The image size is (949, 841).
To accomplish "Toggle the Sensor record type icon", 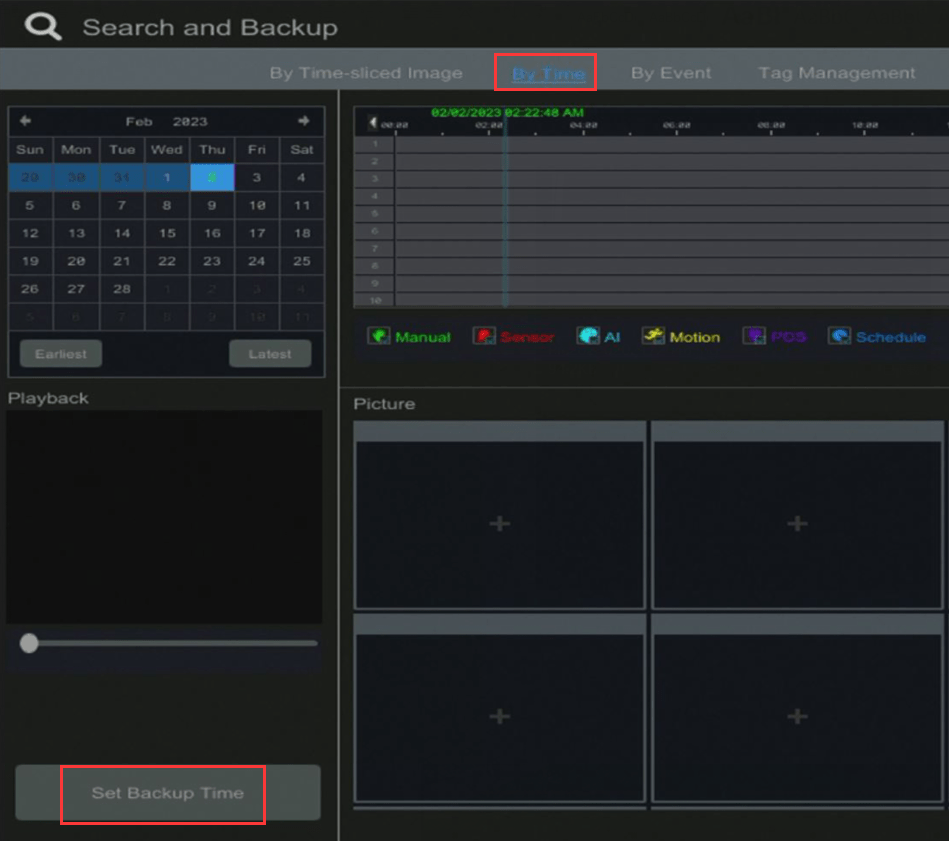I will tap(484, 336).
